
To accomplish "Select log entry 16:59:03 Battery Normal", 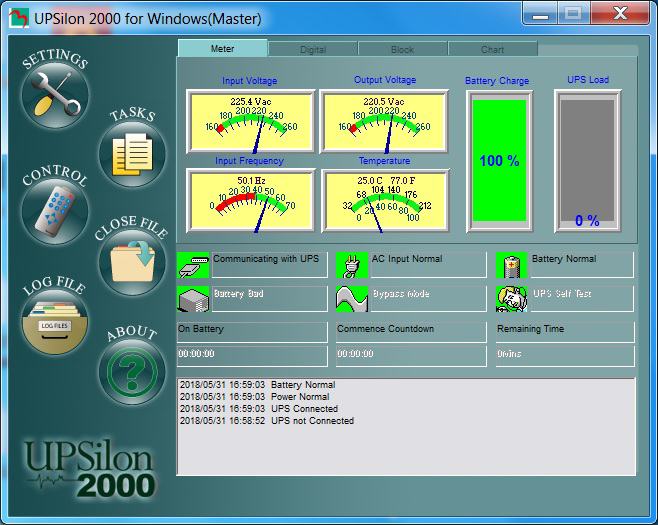I will (x=258, y=385).
